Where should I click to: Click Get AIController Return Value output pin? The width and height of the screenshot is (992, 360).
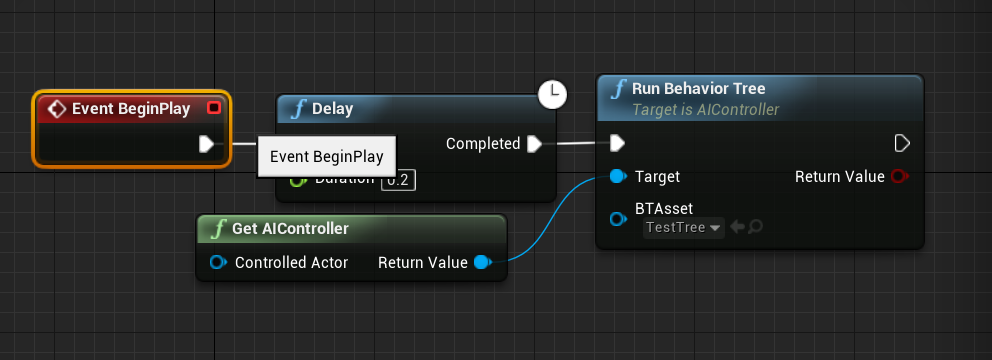pos(483,262)
